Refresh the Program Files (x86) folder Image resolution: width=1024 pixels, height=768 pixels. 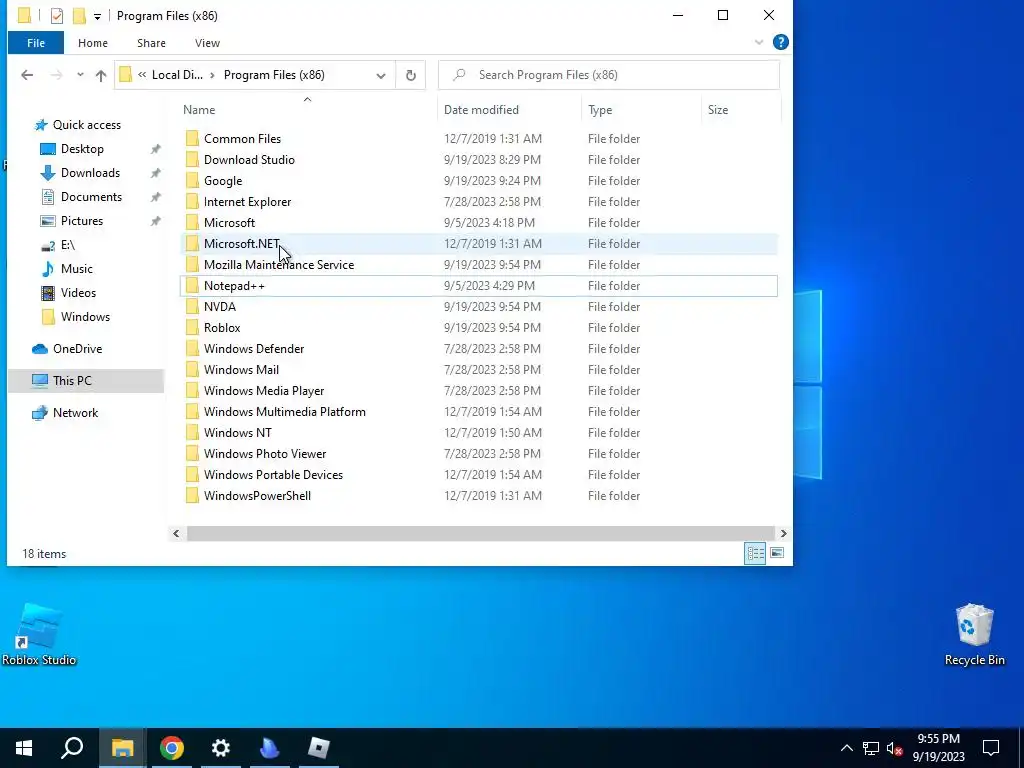(x=411, y=75)
